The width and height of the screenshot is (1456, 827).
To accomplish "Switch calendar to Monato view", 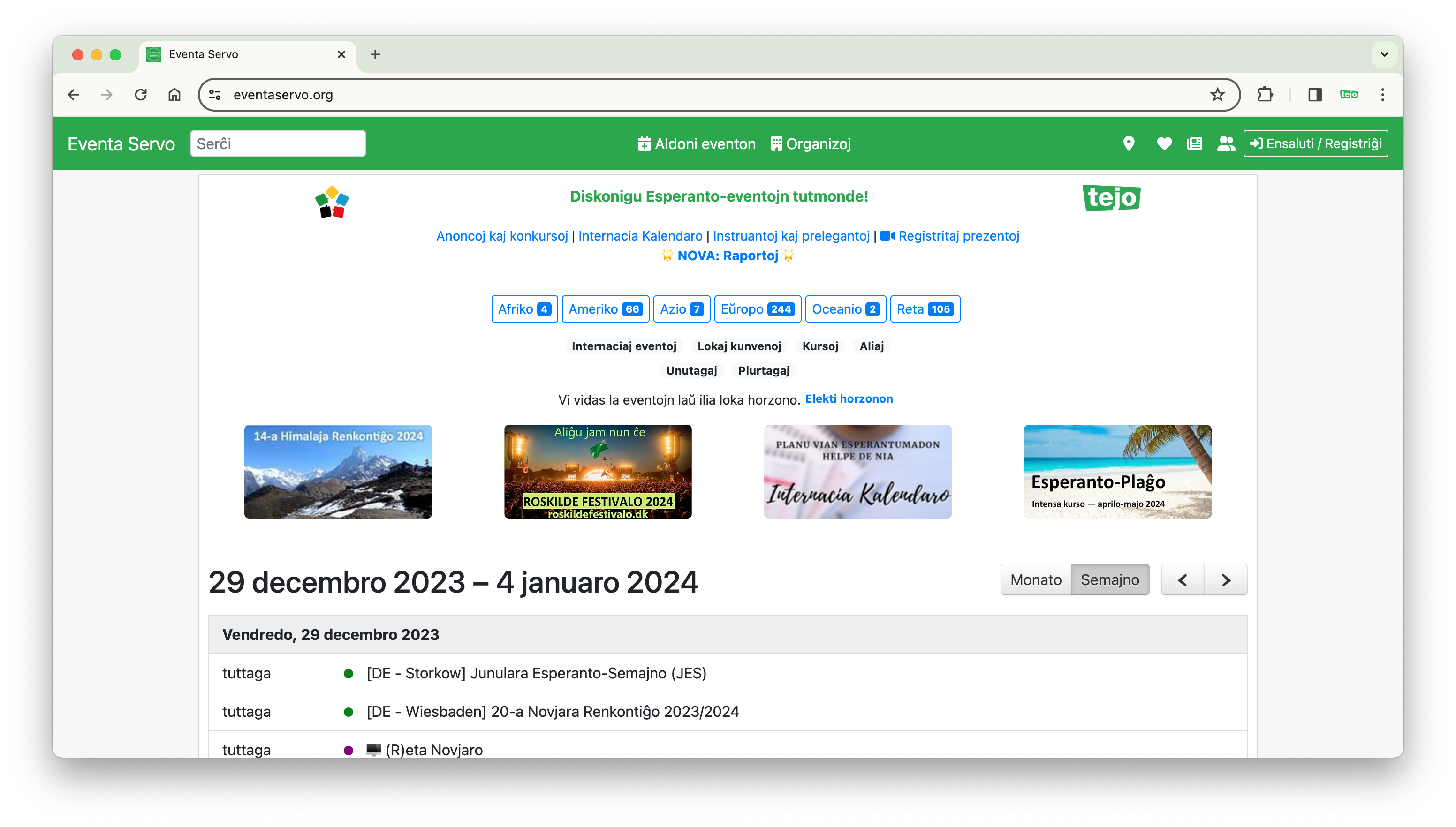I will click(x=1035, y=579).
